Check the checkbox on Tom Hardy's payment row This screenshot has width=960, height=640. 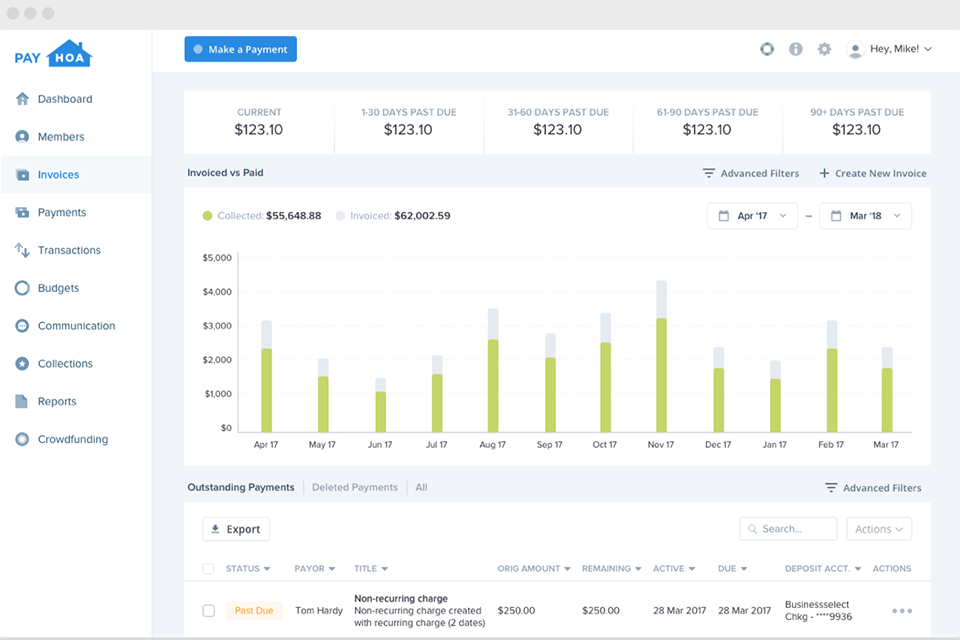[x=208, y=611]
